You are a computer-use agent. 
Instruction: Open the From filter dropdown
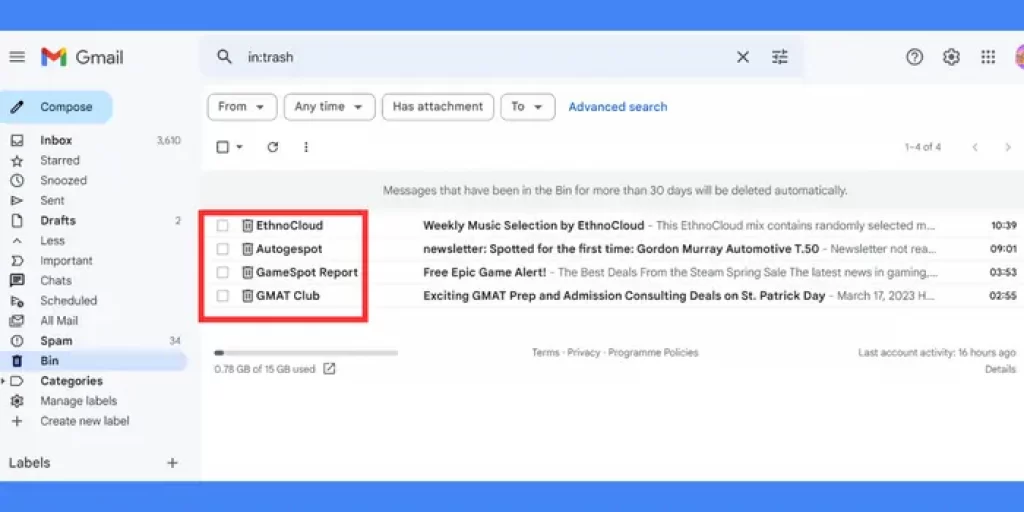[242, 107]
